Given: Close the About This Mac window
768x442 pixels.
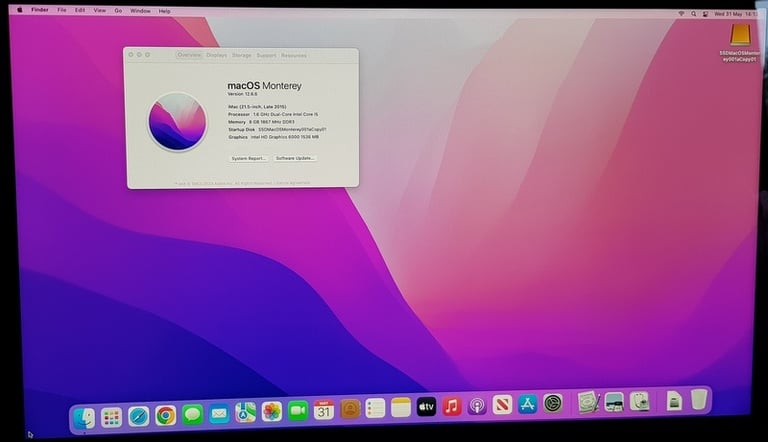Looking at the screenshot, I should pos(131,54).
